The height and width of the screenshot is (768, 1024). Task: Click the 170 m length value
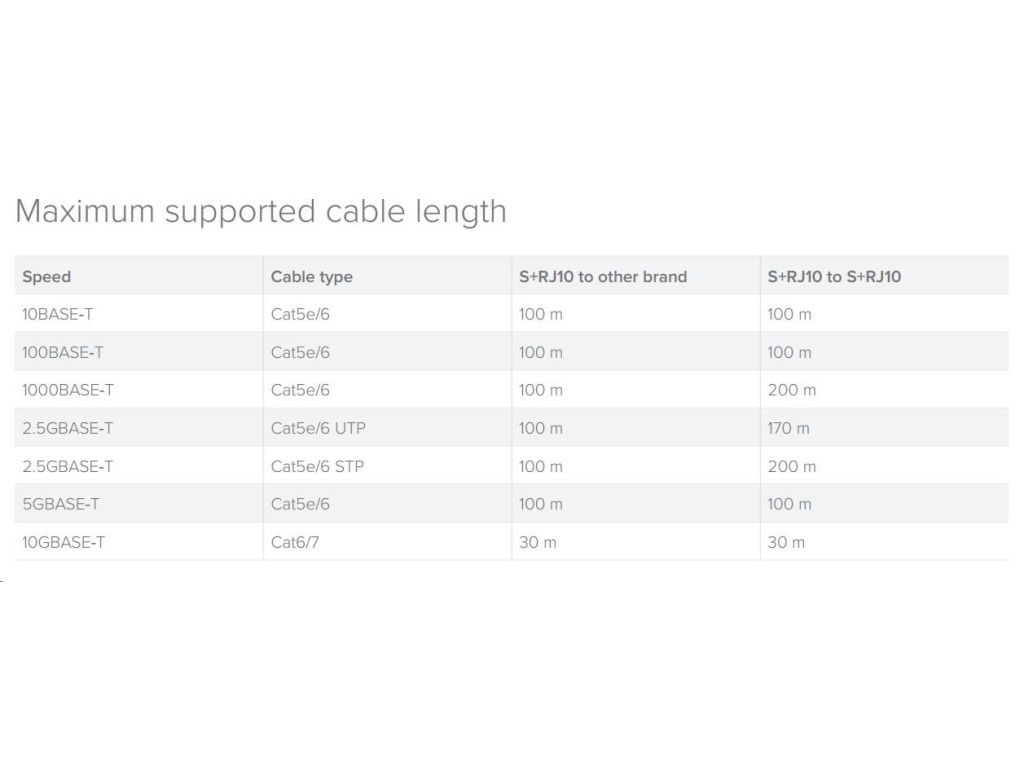coord(788,428)
